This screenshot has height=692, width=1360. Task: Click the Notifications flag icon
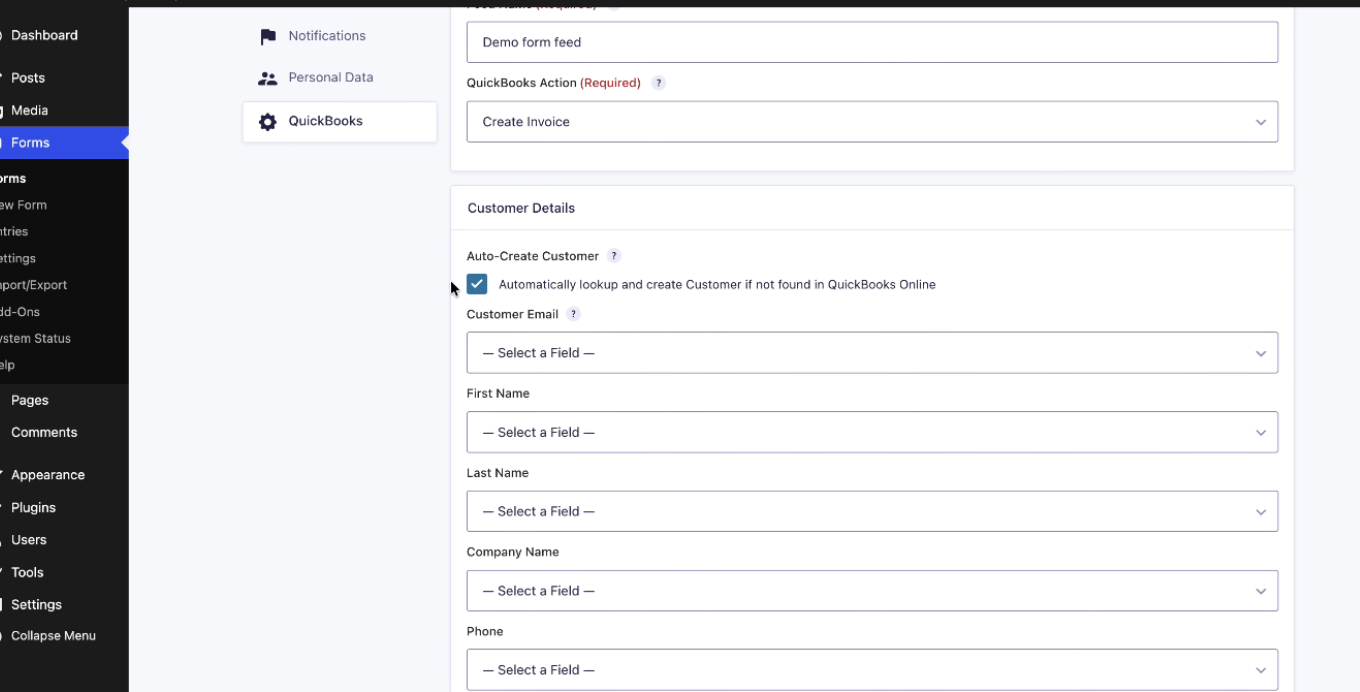coord(267,37)
